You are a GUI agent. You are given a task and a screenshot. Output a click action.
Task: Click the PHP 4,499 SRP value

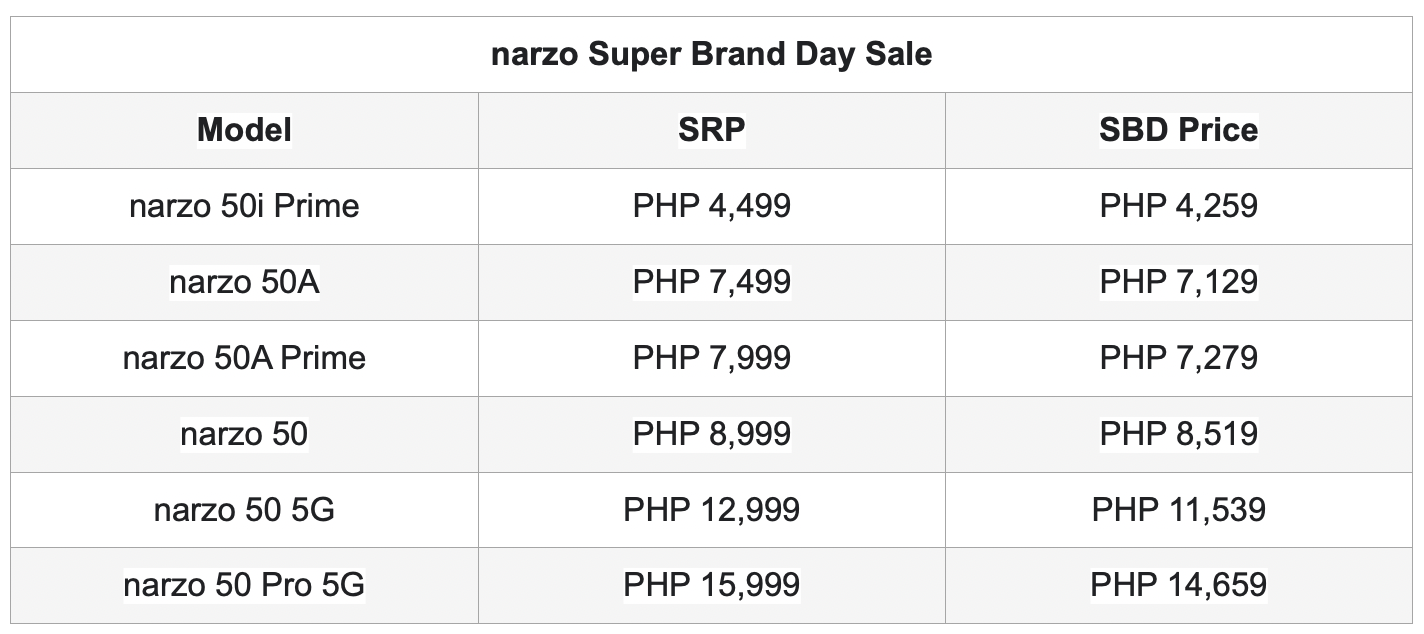(711, 206)
